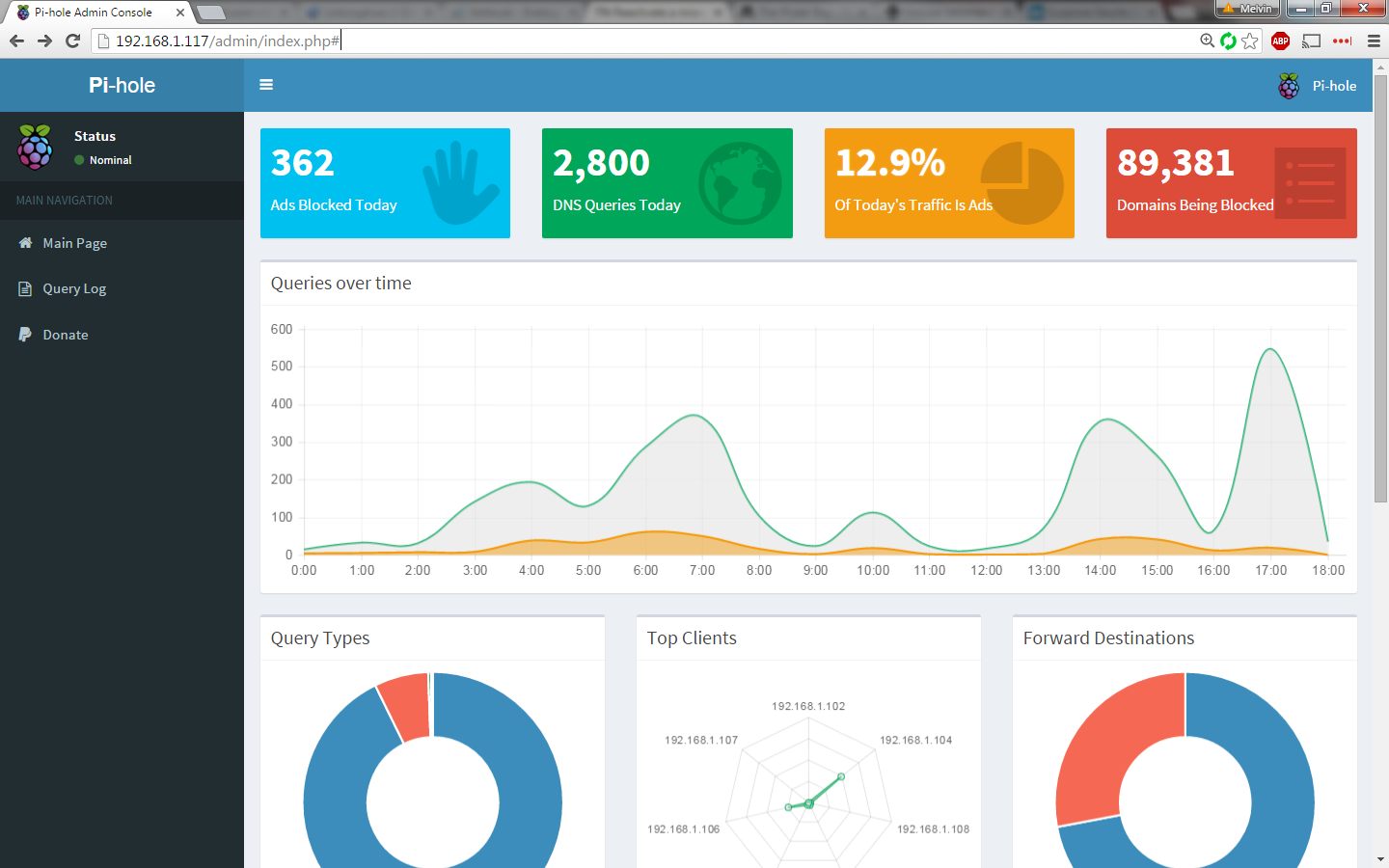
Task: Click the Melvin profile button in title bar
Action: [1248, 8]
